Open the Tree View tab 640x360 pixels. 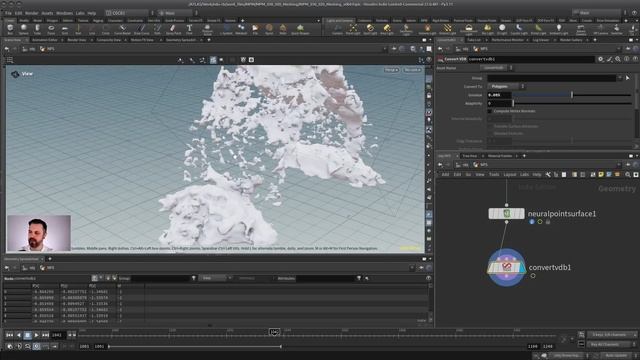(469, 156)
